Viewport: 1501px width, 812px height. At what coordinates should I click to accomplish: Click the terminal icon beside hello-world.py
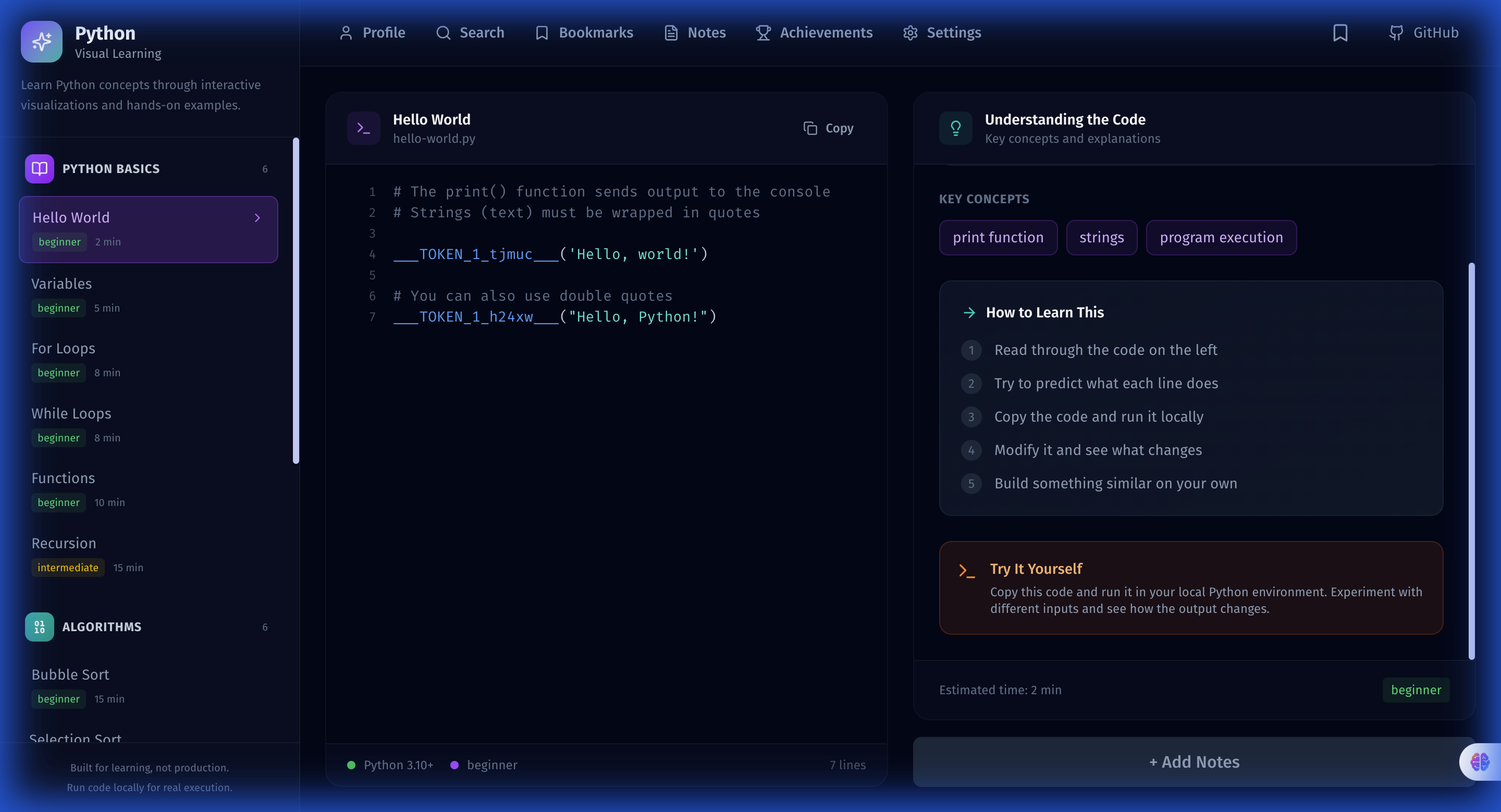pyautogui.click(x=363, y=128)
